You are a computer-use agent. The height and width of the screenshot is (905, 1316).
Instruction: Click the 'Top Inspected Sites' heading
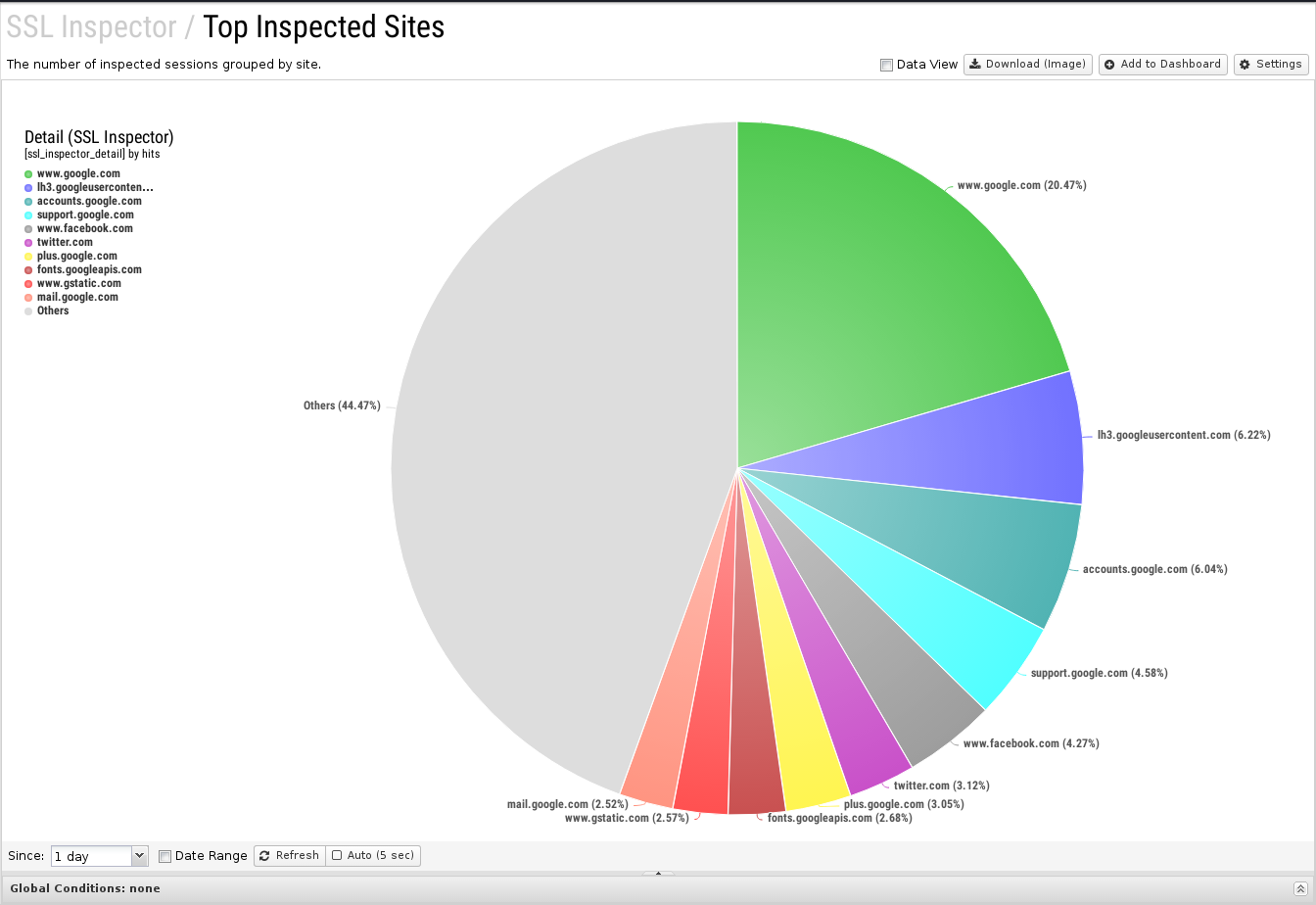[324, 27]
